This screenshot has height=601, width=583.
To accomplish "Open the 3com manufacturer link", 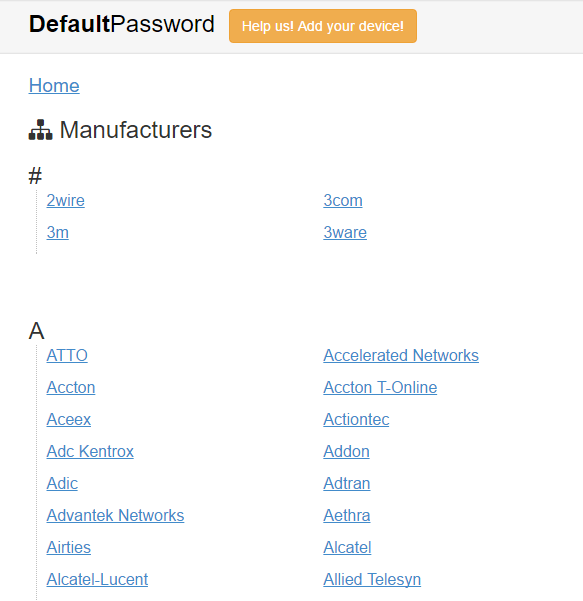I will tap(343, 200).
